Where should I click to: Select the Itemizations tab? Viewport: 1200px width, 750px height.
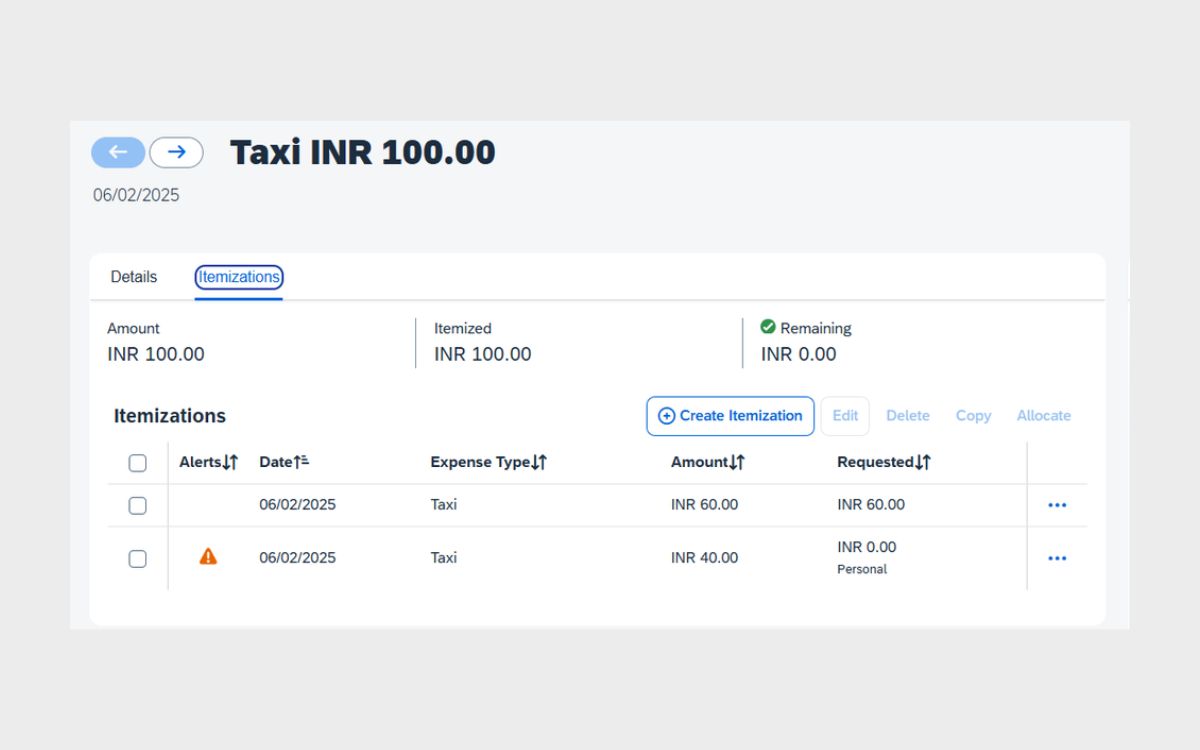[238, 277]
